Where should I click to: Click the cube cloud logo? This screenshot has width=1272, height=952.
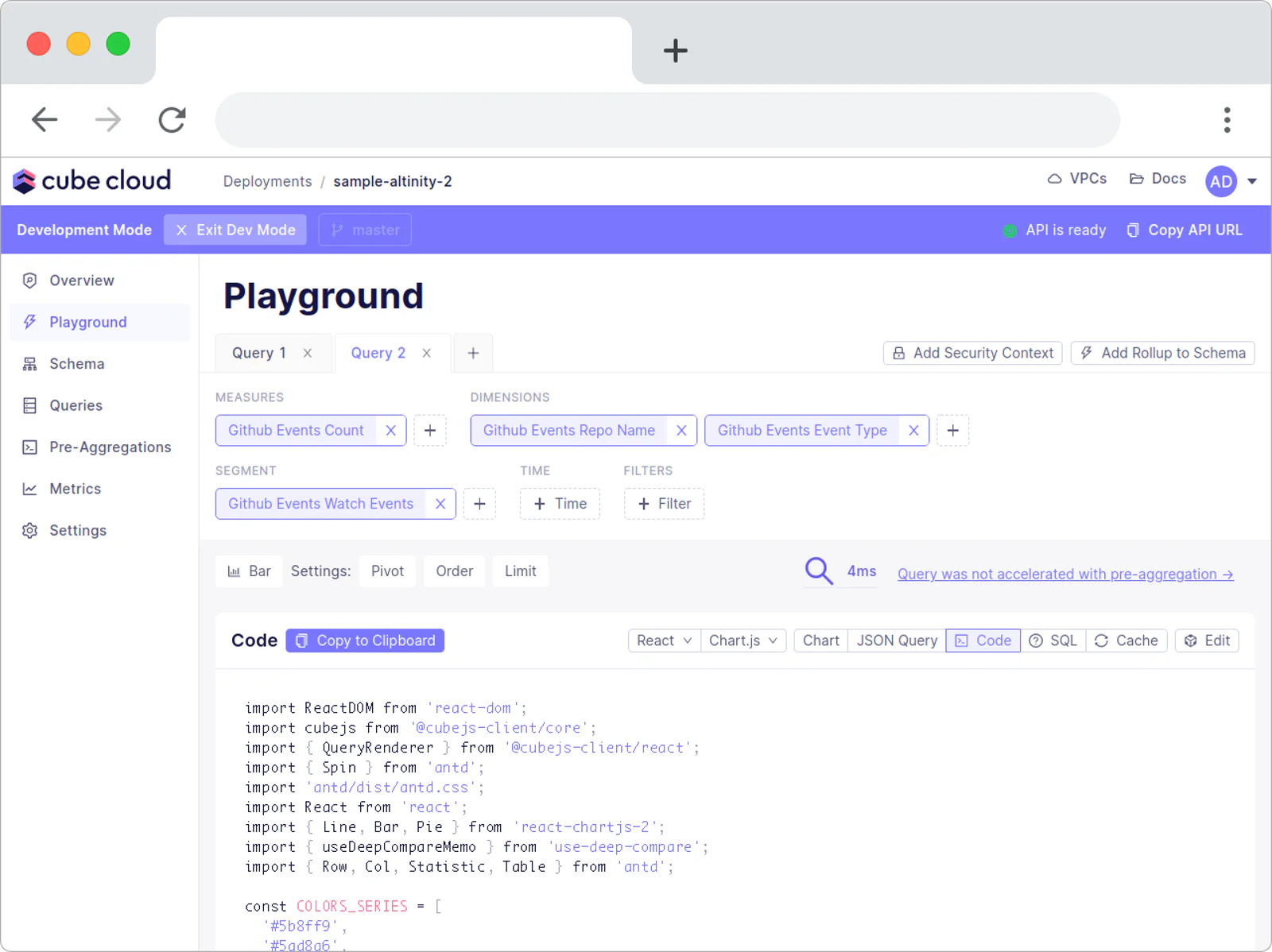pos(92,181)
